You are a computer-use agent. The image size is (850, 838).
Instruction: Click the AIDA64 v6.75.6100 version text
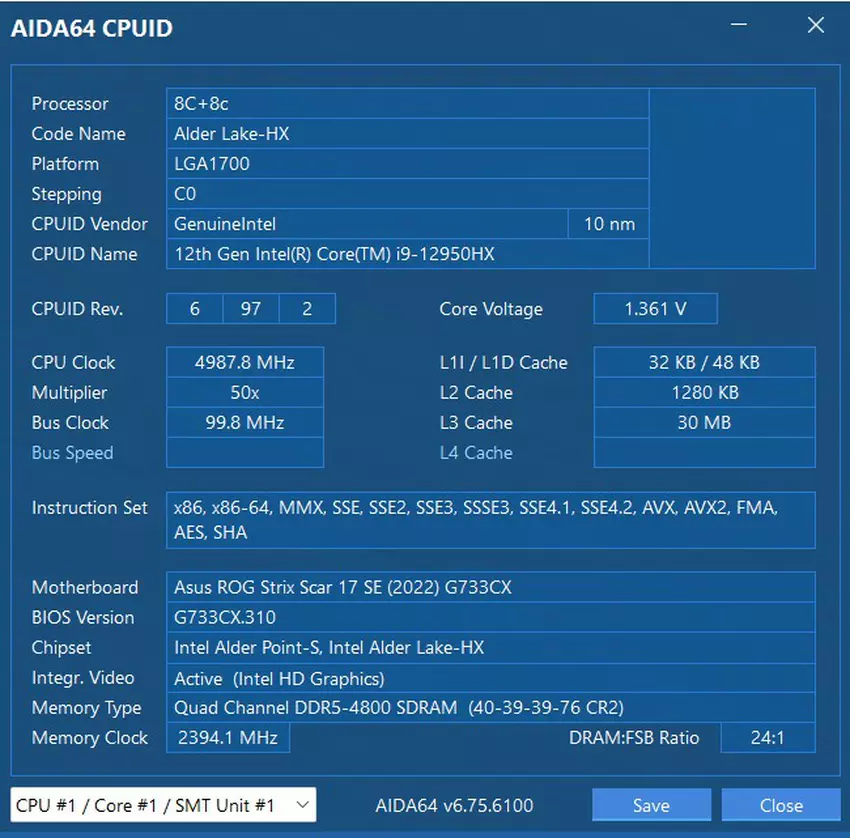pyautogui.click(x=454, y=805)
